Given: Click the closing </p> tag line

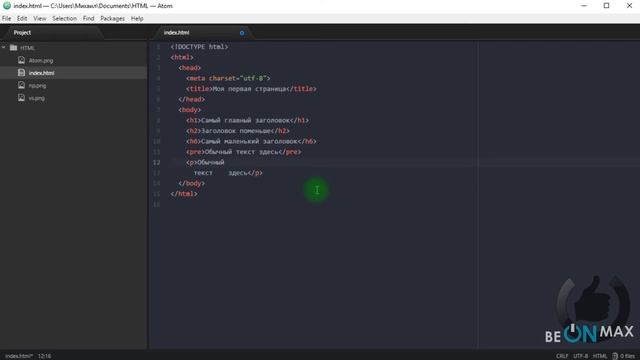Looking at the screenshot, I should click(228, 173).
